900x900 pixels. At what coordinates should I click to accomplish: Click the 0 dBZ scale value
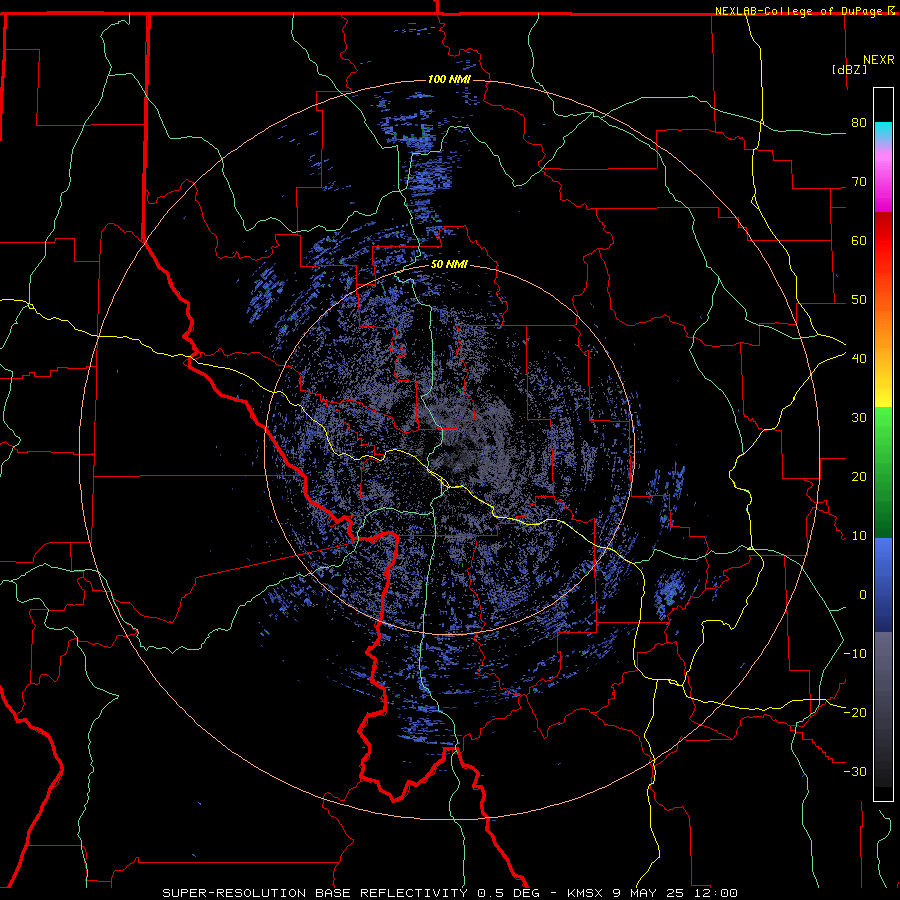[x=863, y=595]
